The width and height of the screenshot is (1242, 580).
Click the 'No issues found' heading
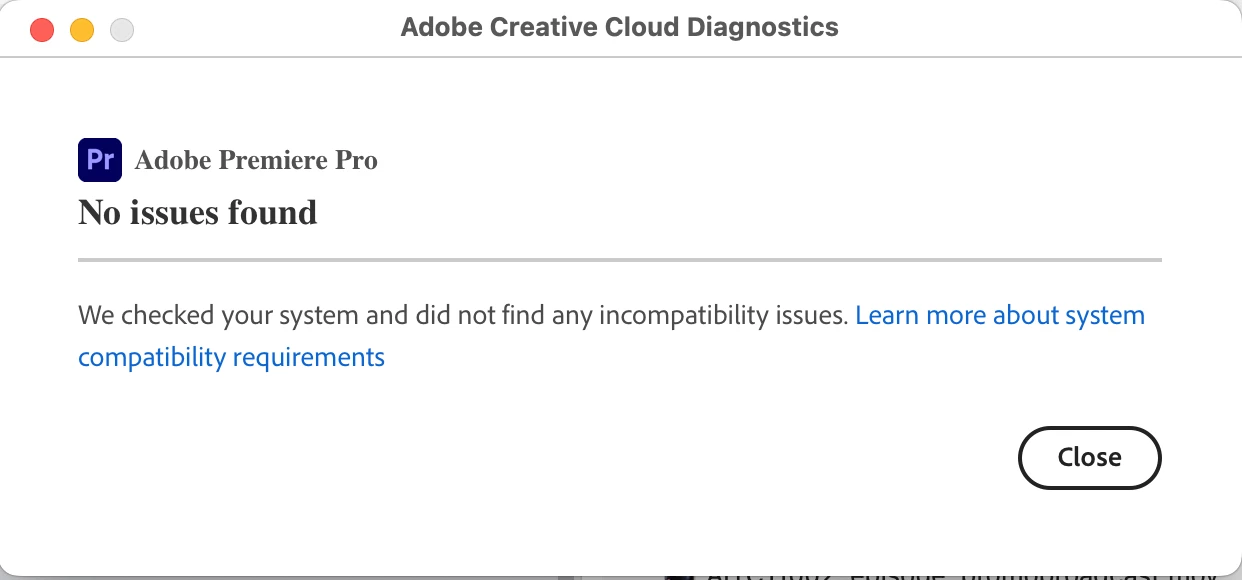198,212
